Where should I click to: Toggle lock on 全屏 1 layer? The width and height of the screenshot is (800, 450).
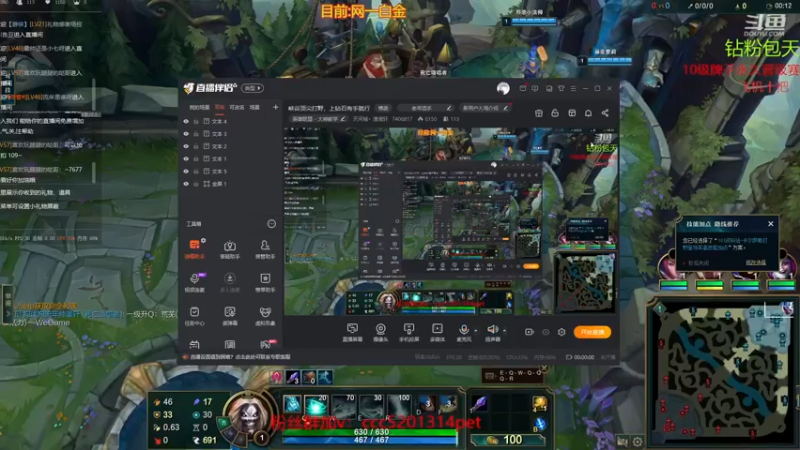(x=196, y=184)
